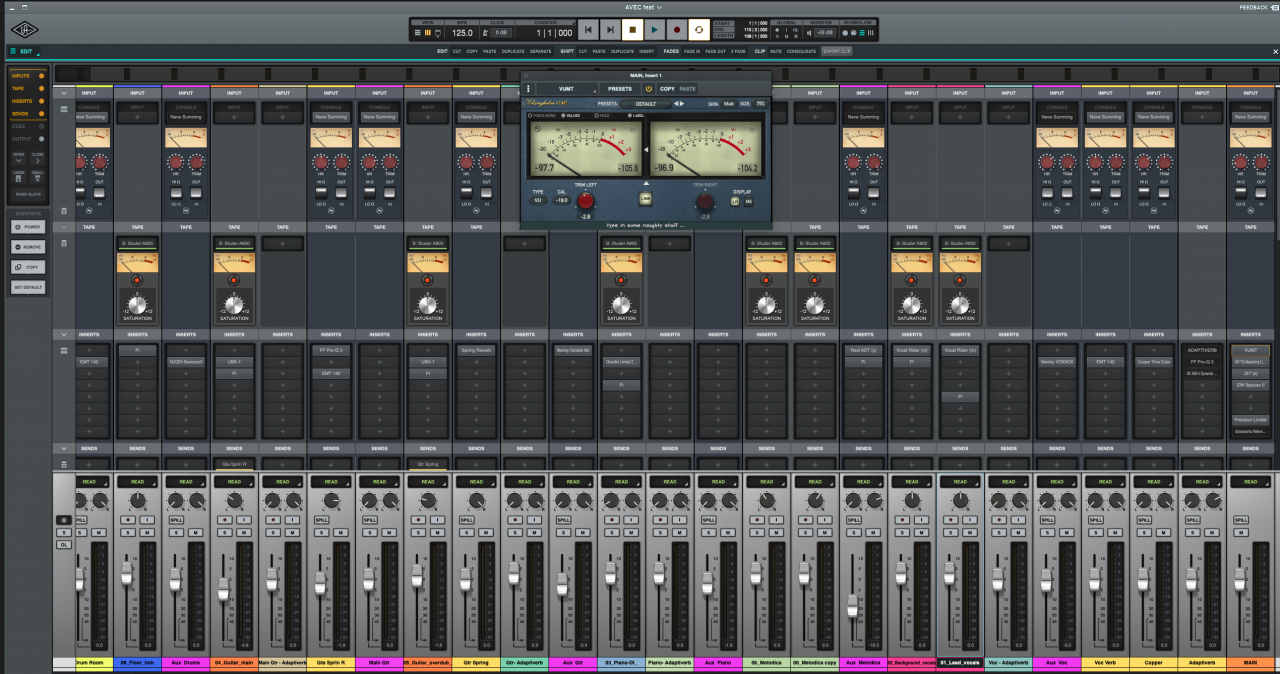The width and height of the screenshot is (1280, 674).
Task: Open the VUMT plugin options menu icon
Action: click(529, 89)
